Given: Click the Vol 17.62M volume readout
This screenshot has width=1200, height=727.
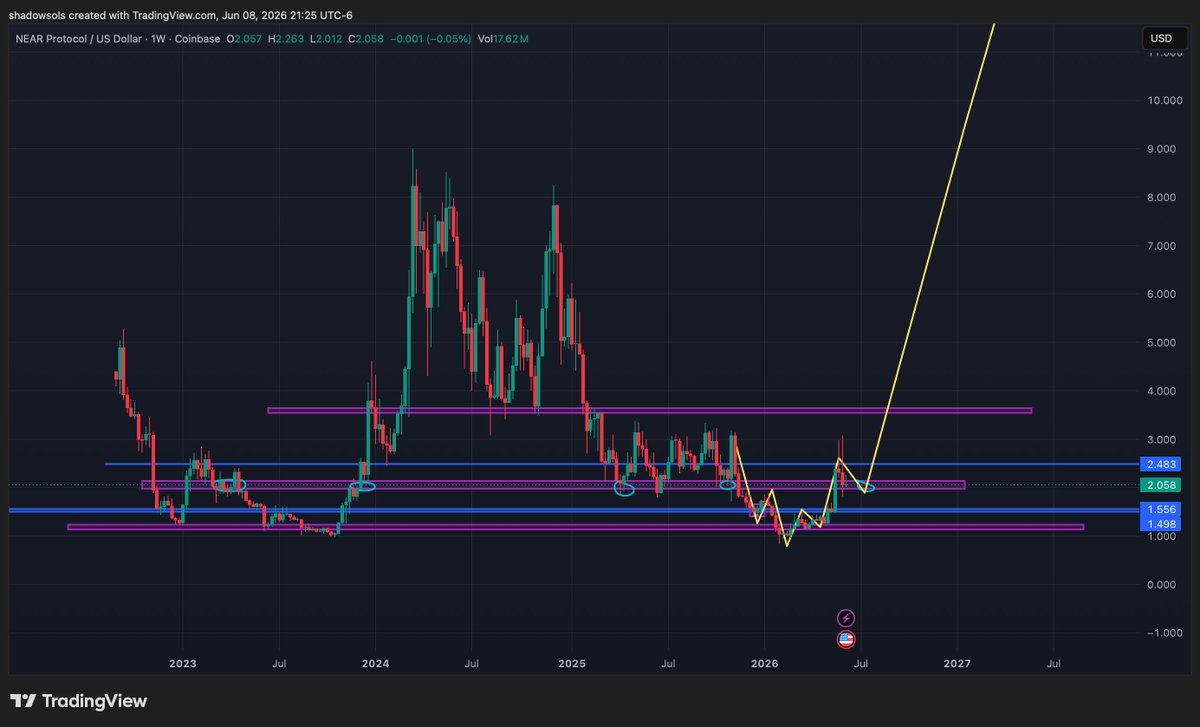Looking at the screenshot, I should tap(506, 38).
